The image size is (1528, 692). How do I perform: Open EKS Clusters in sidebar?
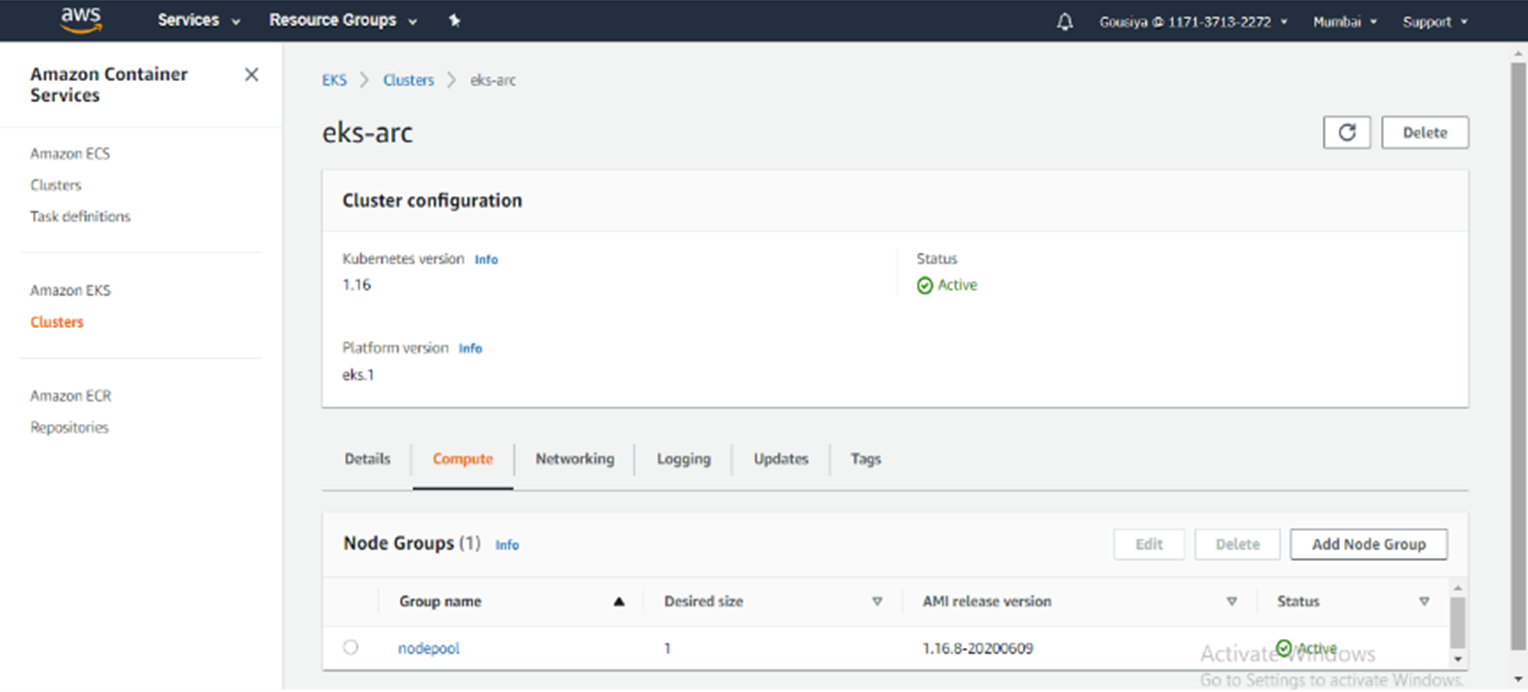point(57,322)
